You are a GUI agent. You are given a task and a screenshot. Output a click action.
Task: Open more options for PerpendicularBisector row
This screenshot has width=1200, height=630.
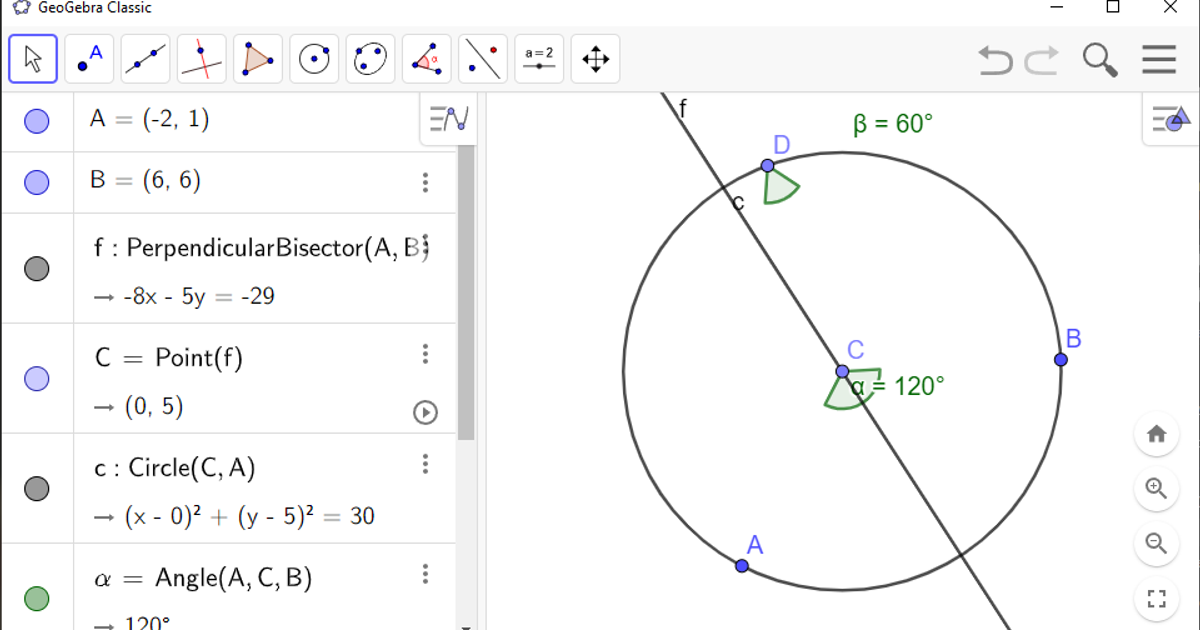tap(426, 244)
